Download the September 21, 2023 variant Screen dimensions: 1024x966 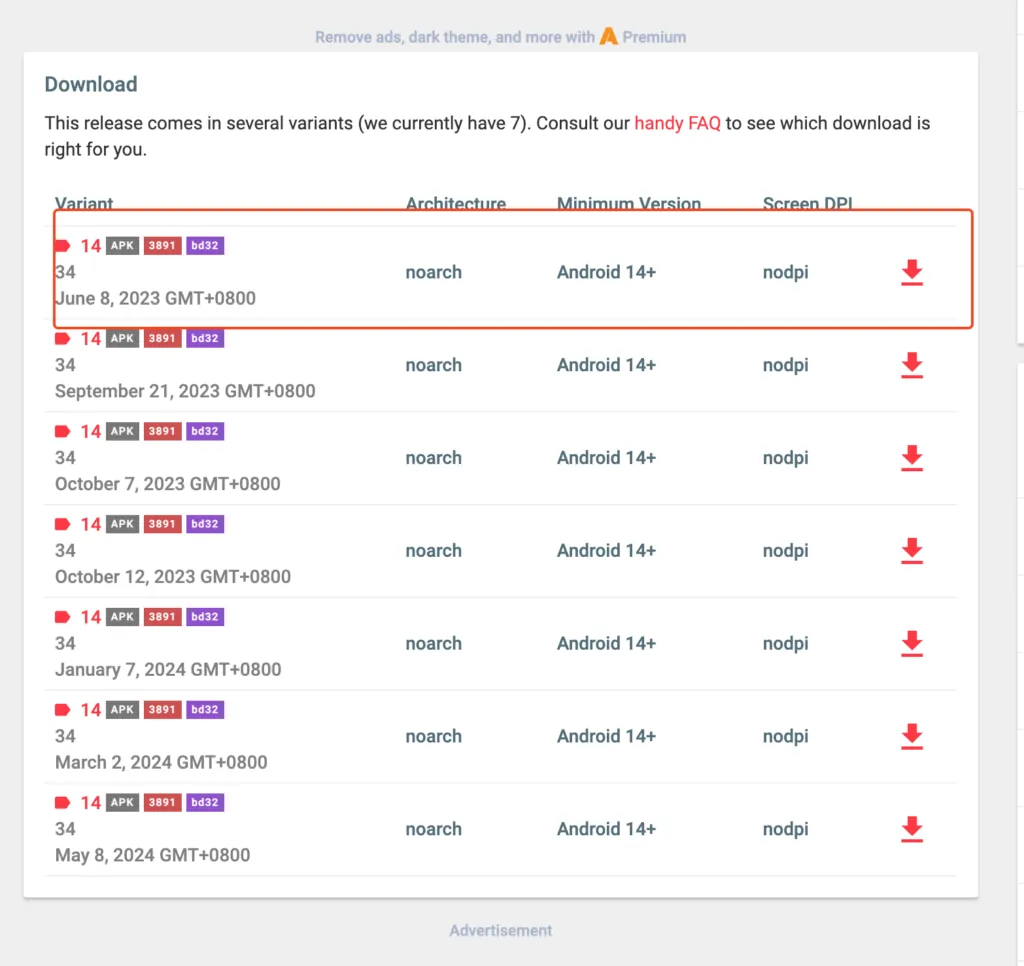pyautogui.click(x=911, y=365)
